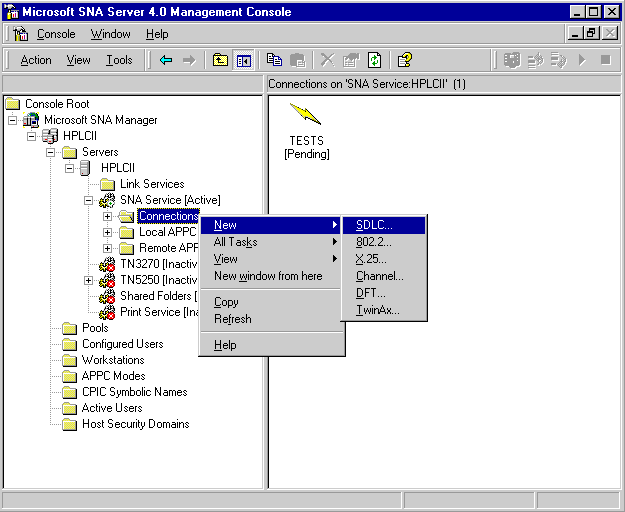Collapse the SNA Service tree node
This screenshot has width=625, height=512.
pyautogui.click(x=89, y=200)
